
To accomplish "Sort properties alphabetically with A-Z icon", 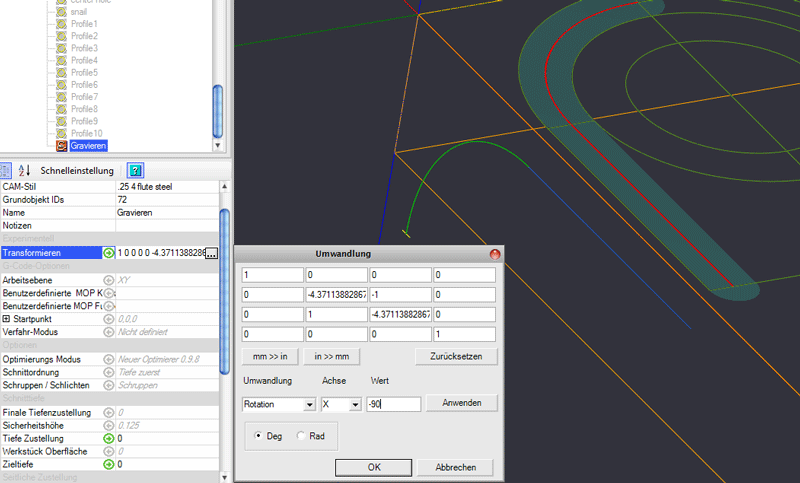I will point(26,171).
